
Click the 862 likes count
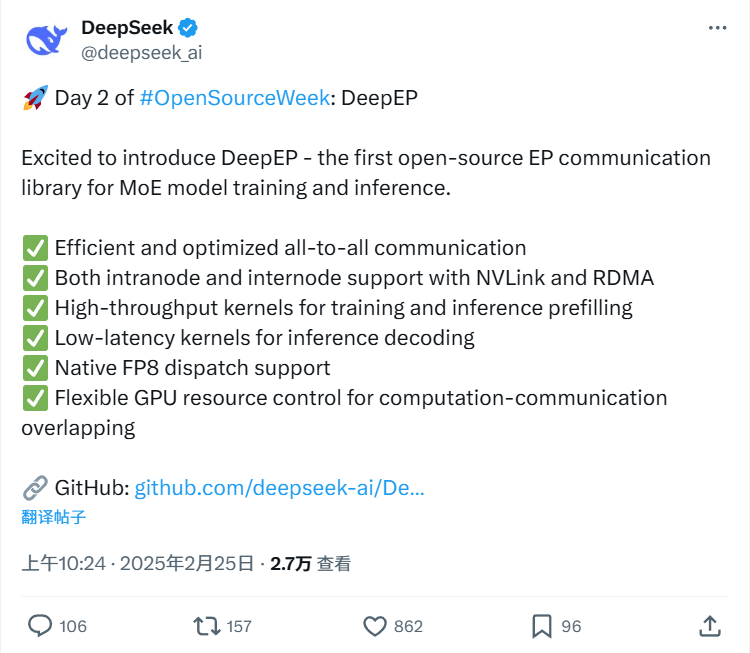click(x=408, y=627)
